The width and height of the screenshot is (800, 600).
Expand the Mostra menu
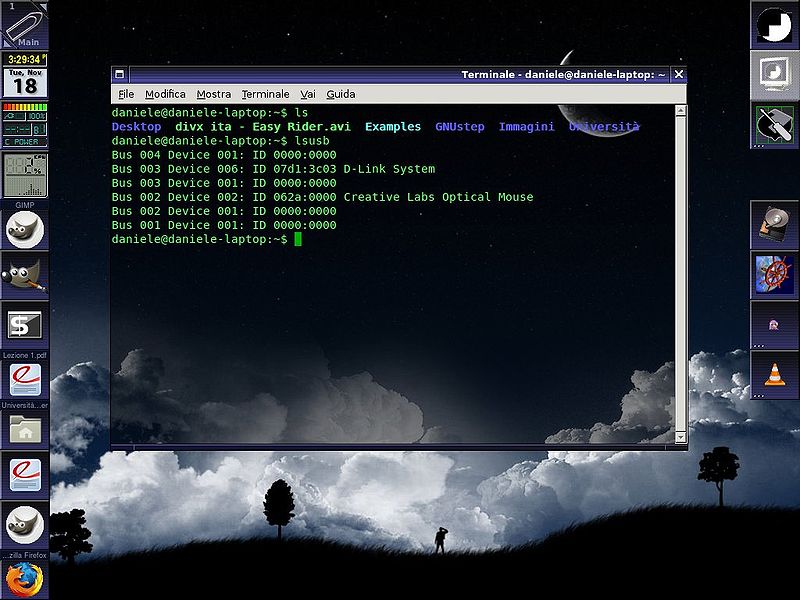click(x=213, y=94)
